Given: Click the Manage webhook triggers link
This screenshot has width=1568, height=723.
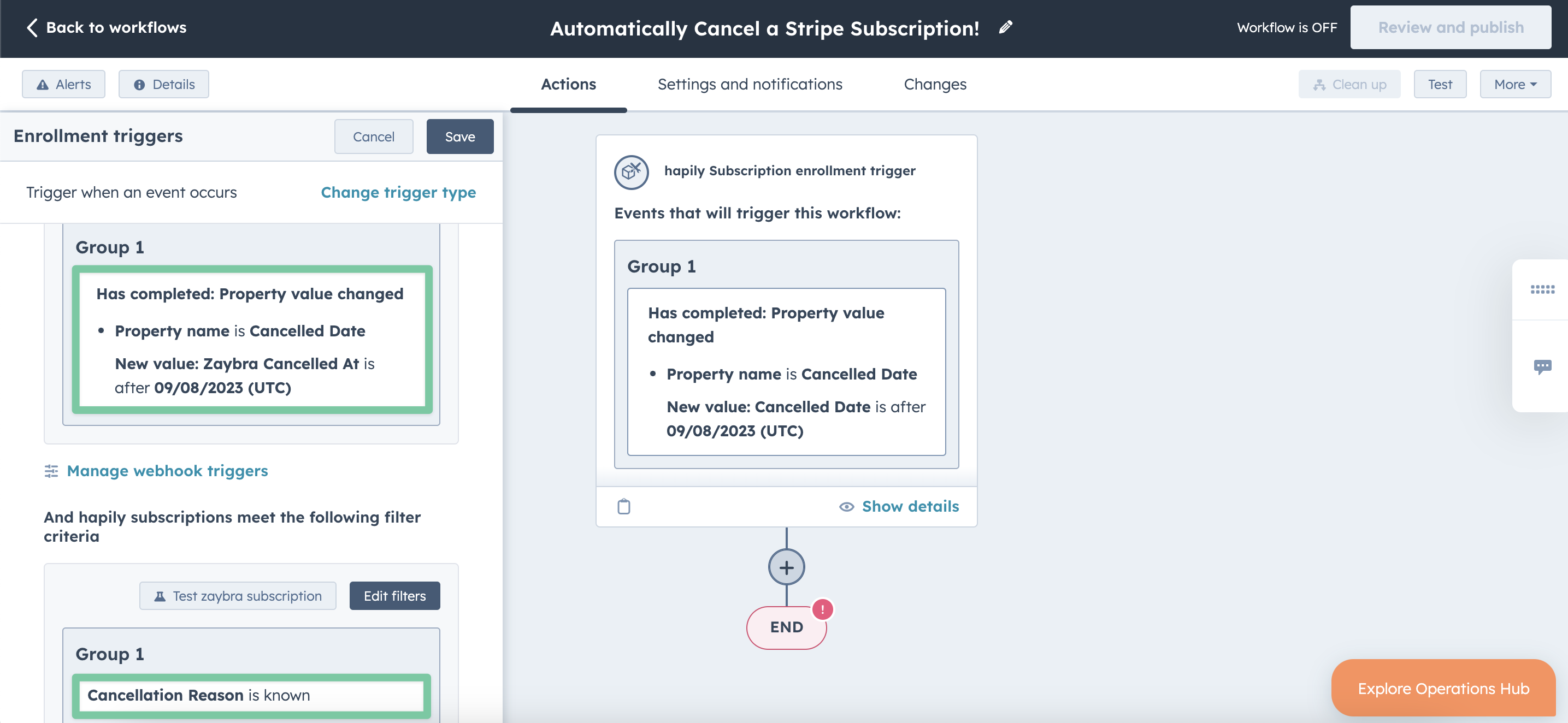Looking at the screenshot, I should pyautogui.click(x=167, y=471).
